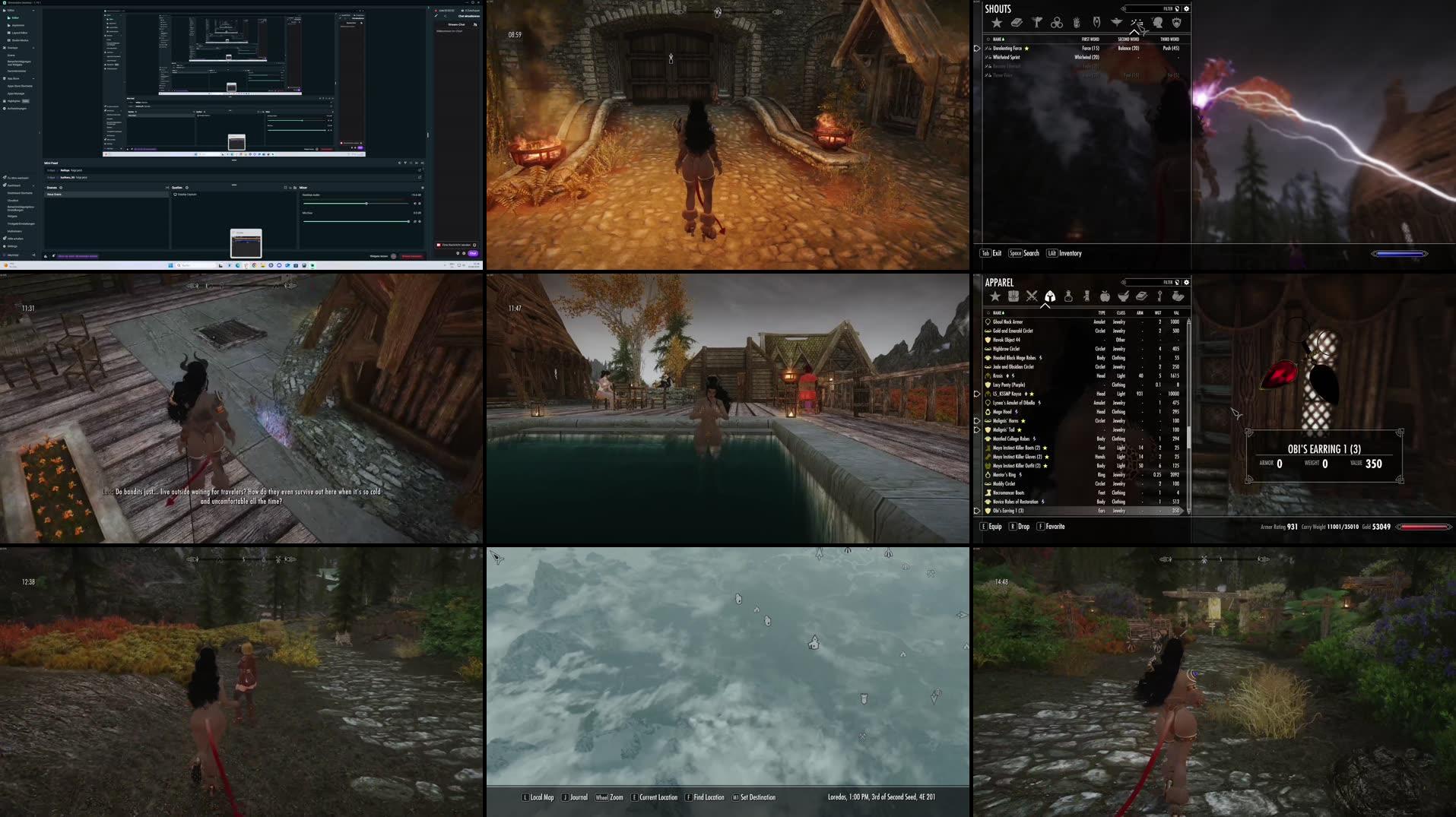Select the apple Food category icon
This screenshot has width=1456, height=817.
1105,296
